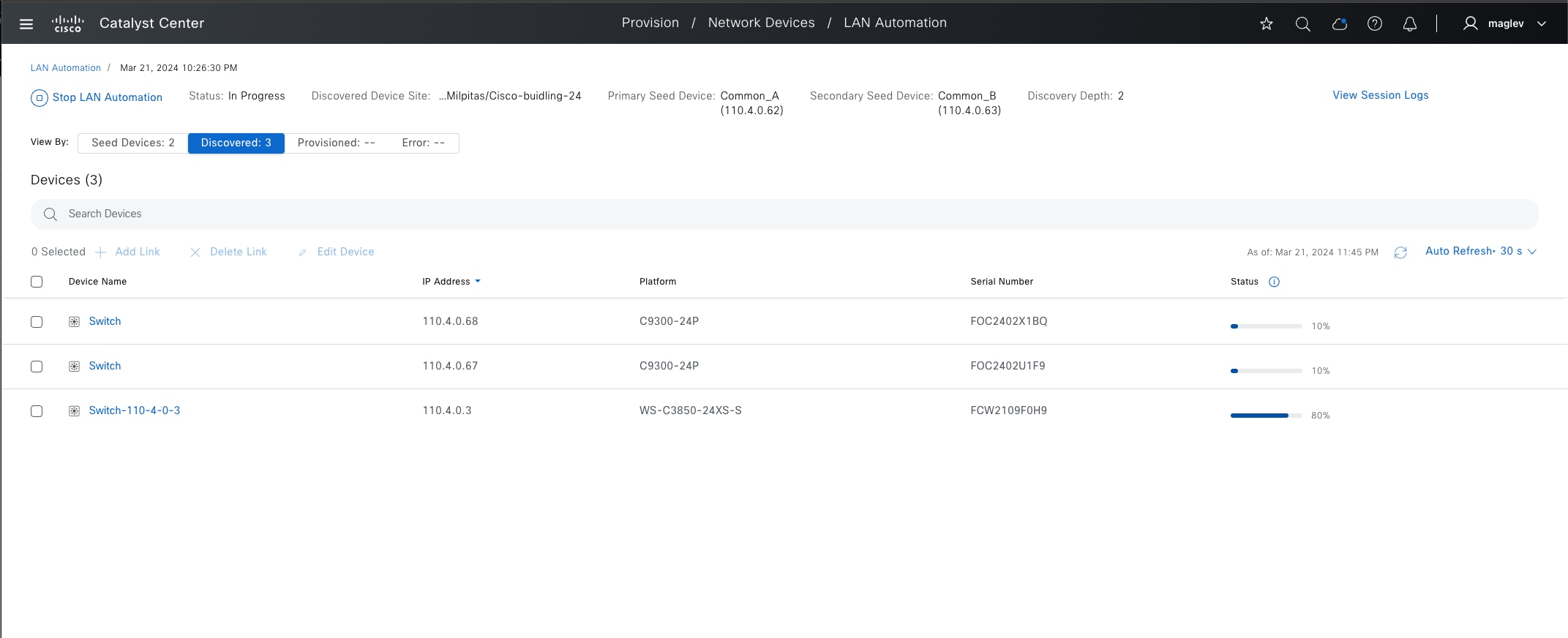Open the help question mark icon
This screenshot has height=638, width=1568.
tap(1375, 24)
